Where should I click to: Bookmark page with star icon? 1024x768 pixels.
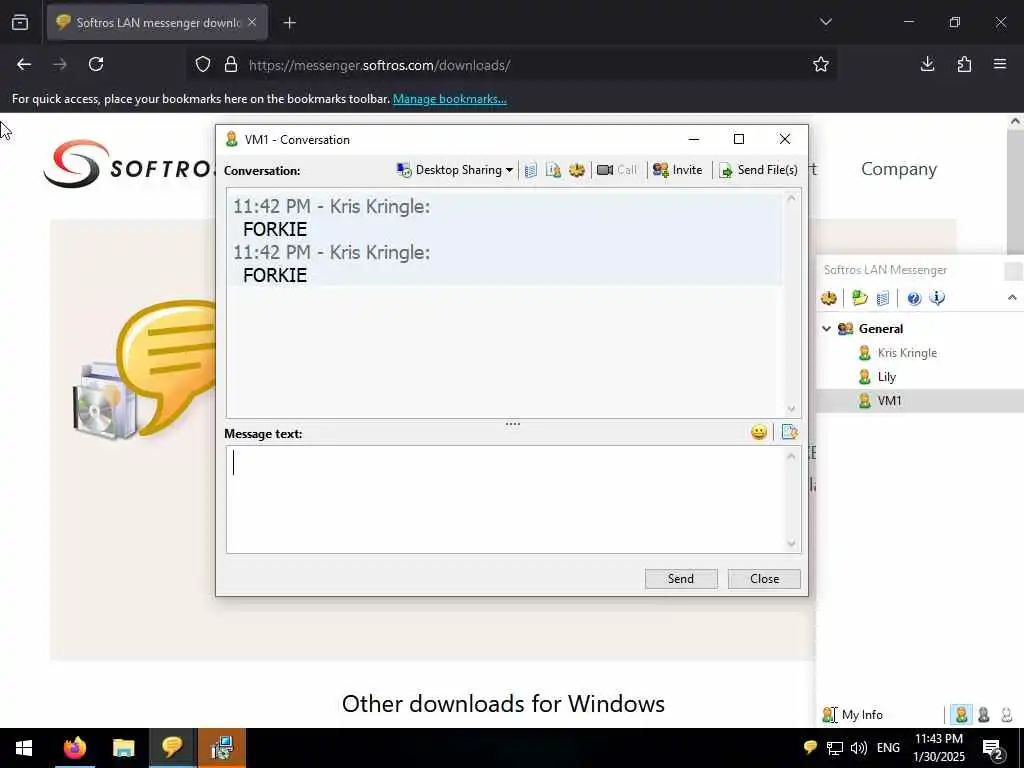[821, 65]
